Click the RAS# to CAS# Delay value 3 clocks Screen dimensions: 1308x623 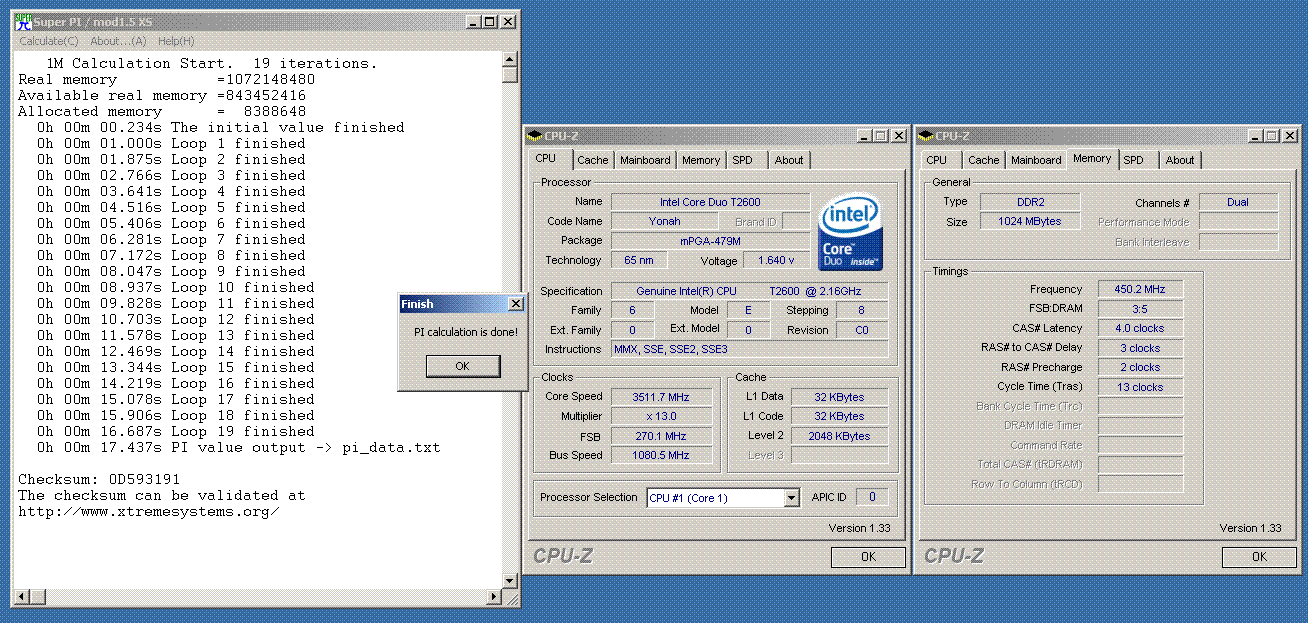[x=1140, y=348]
